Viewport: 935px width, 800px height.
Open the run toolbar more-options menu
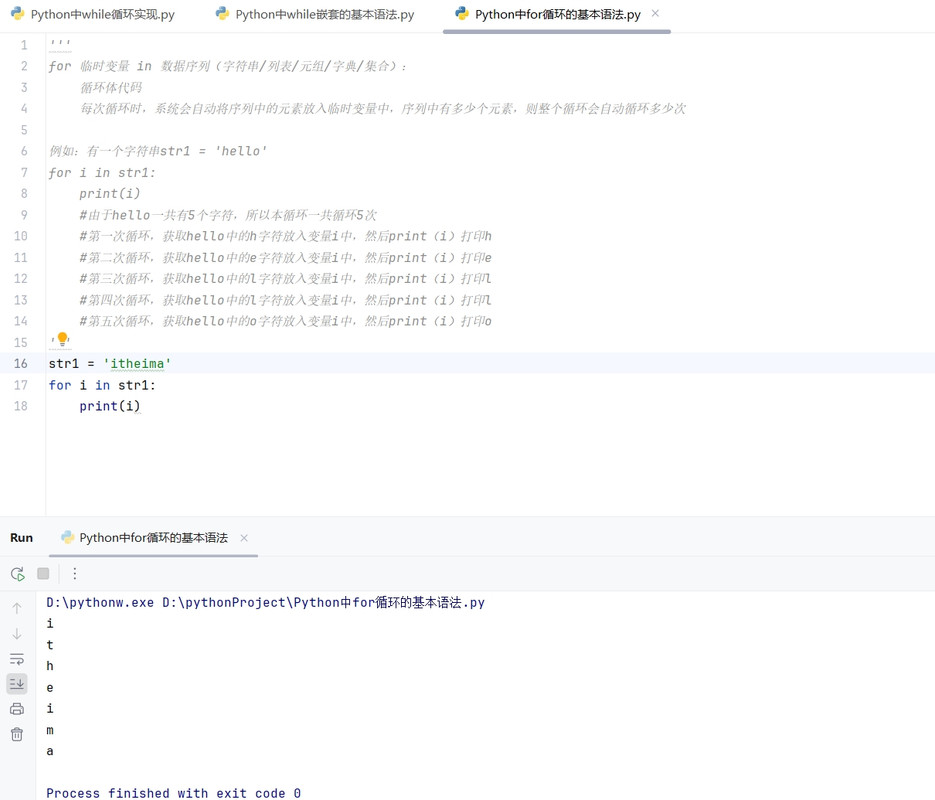[75, 573]
